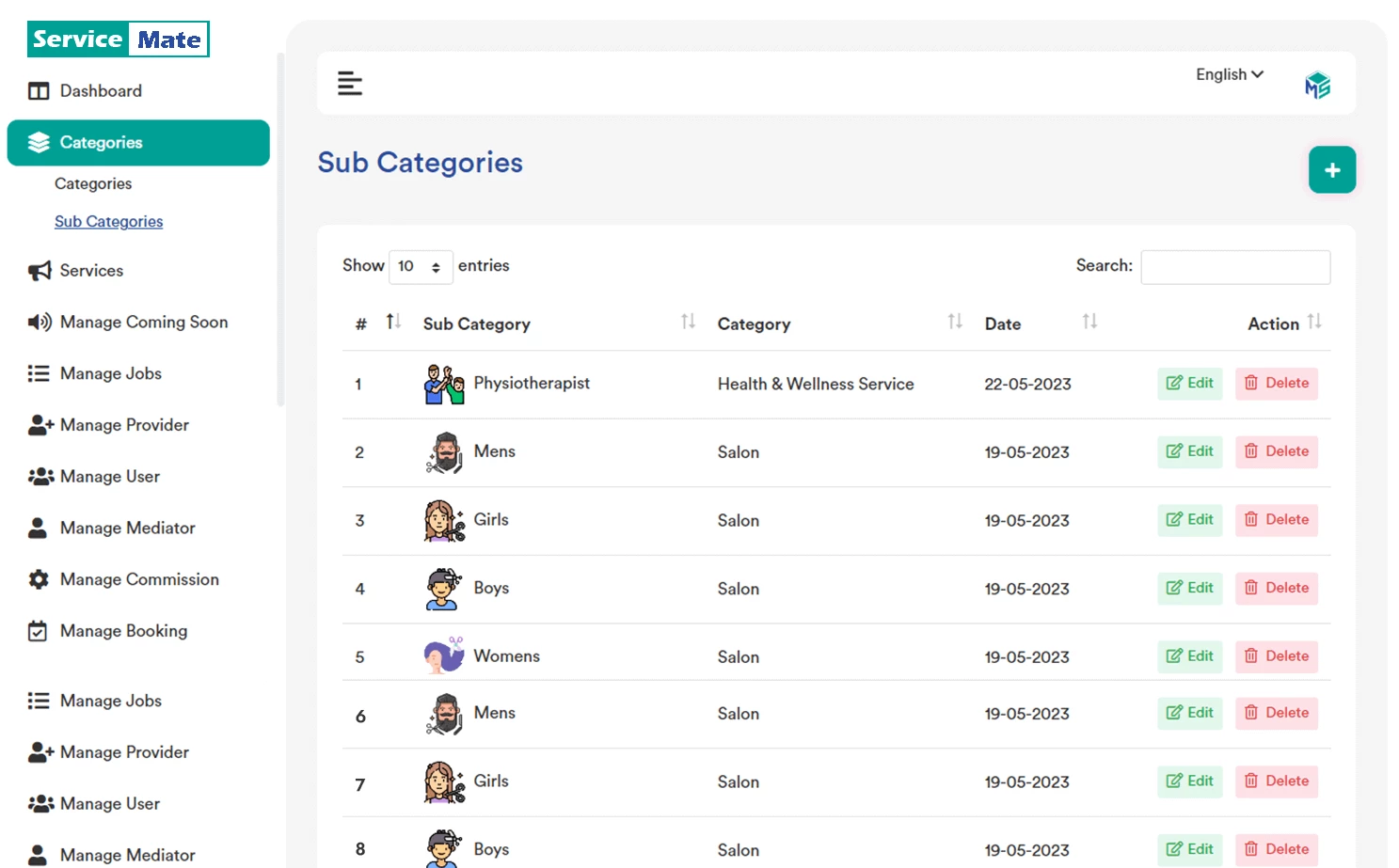This screenshot has height=868, width=1399.
Task: Click the Manage Mediator person icon
Action: [39, 528]
